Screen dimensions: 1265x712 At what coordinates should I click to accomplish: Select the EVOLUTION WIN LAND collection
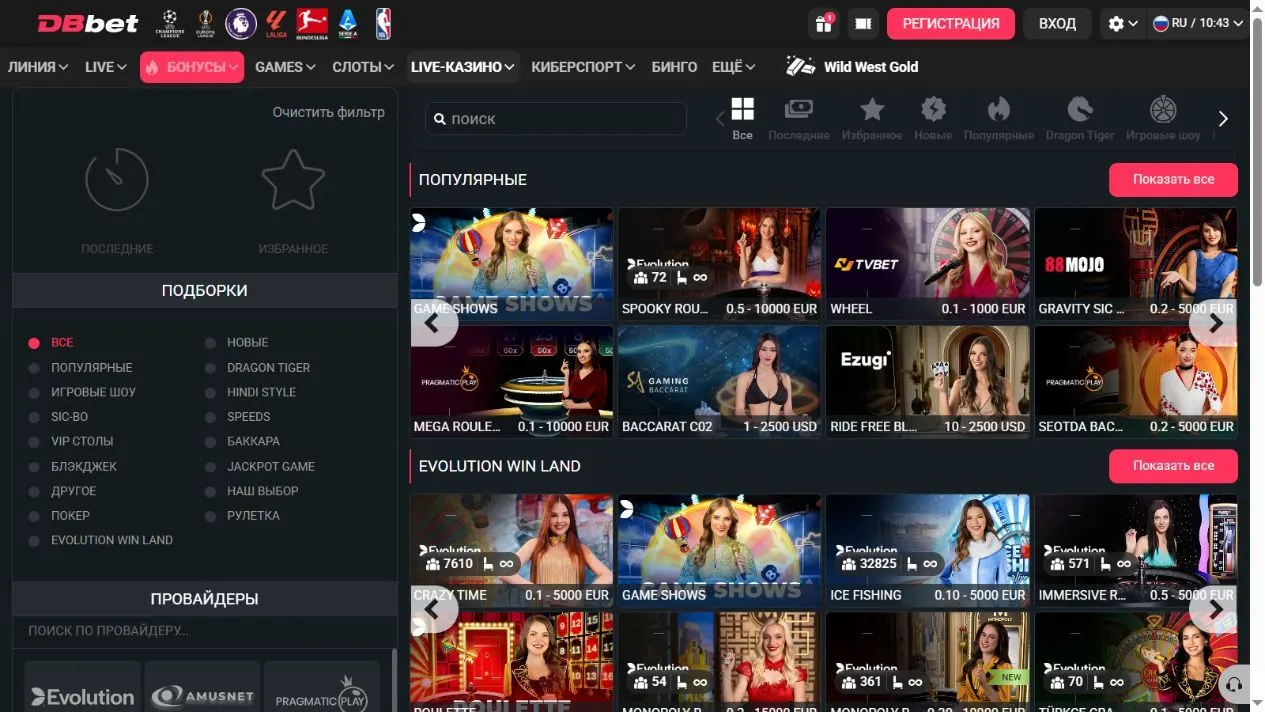pyautogui.click(x=112, y=541)
